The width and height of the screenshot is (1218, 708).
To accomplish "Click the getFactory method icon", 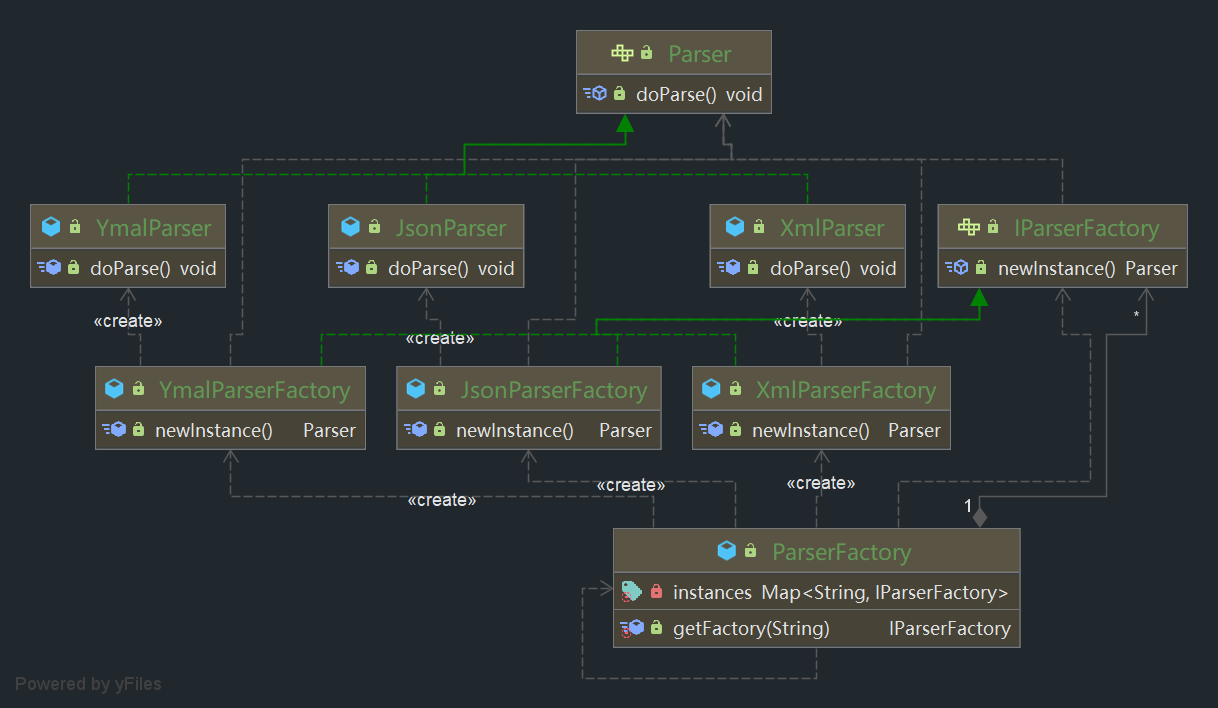I will pos(631,628).
